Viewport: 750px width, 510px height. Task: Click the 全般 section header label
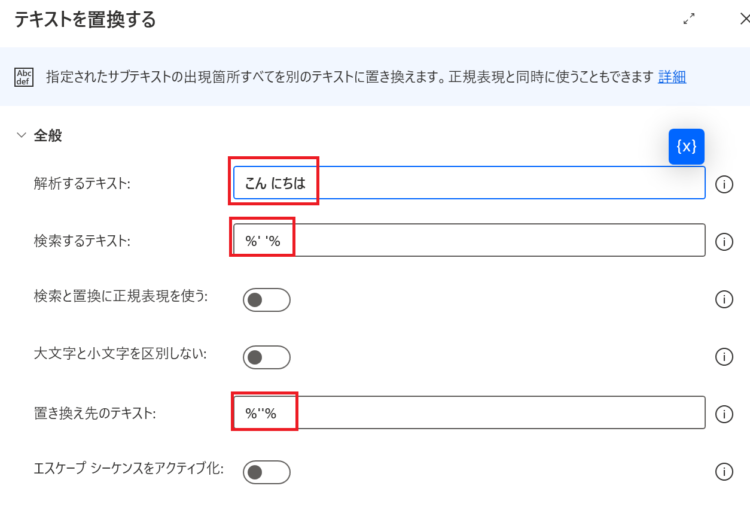pyautogui.click(x=48, y=135)
